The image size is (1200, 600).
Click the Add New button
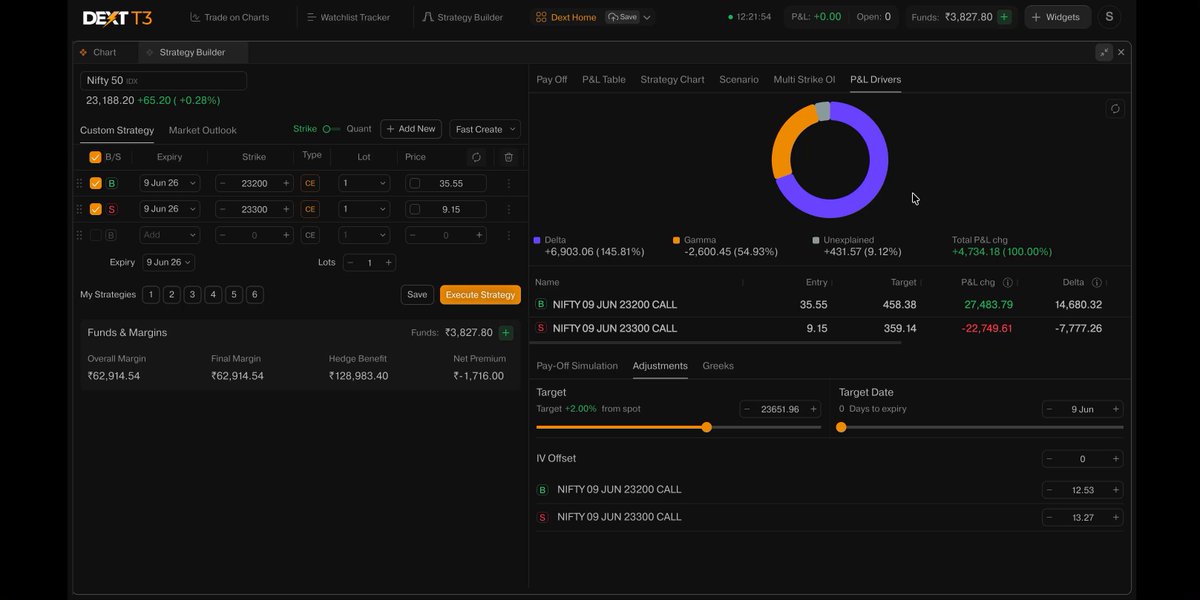point(411,129)
